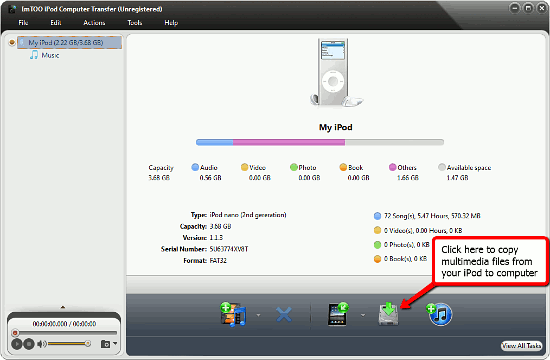Image resolution: width=550 pixels, height=360 pixels.
Task: Click the pink Others legend dot
Action: pos(393,167)
